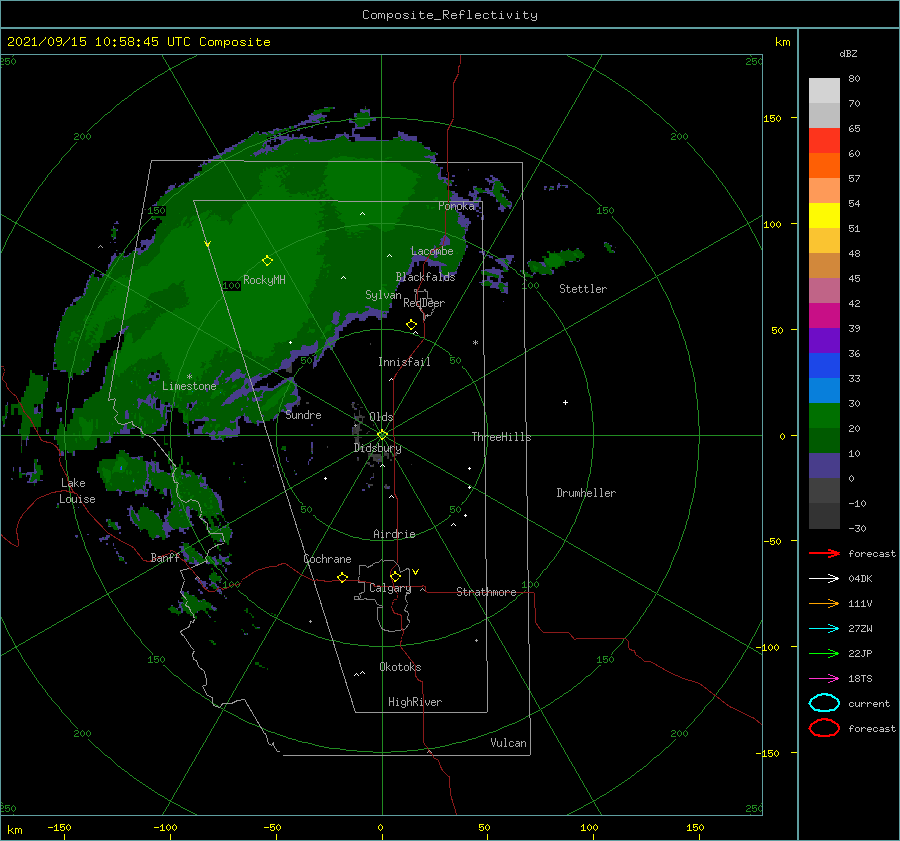
Task: Click the cyan current ellipse legend icon
Action: pos(824,703)
